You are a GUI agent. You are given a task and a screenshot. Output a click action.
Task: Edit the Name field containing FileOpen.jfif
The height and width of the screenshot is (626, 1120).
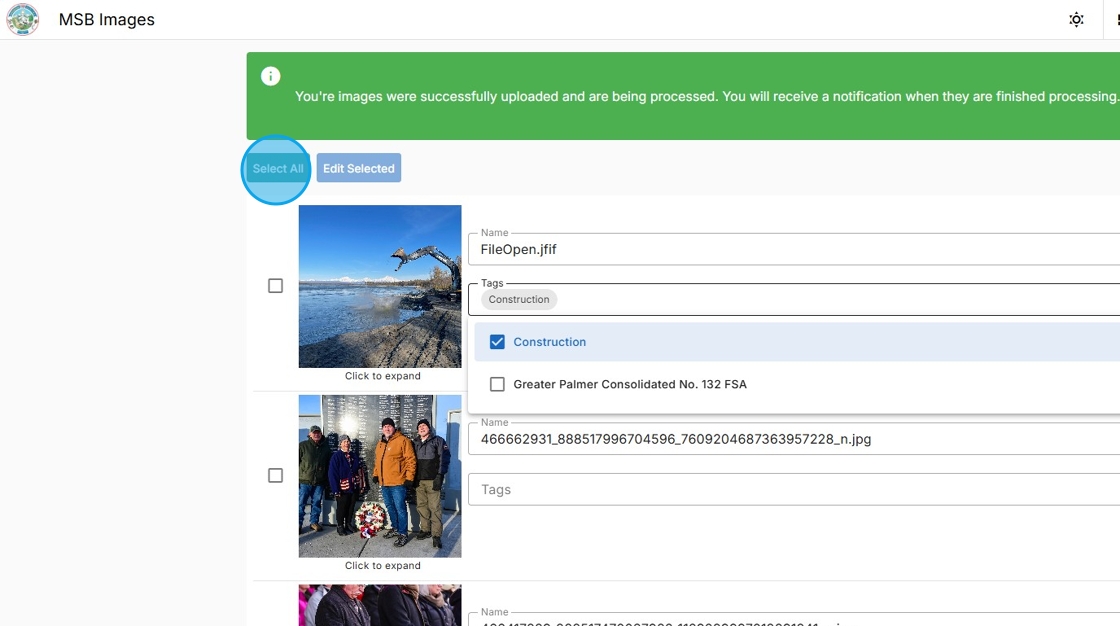(794, 249)
